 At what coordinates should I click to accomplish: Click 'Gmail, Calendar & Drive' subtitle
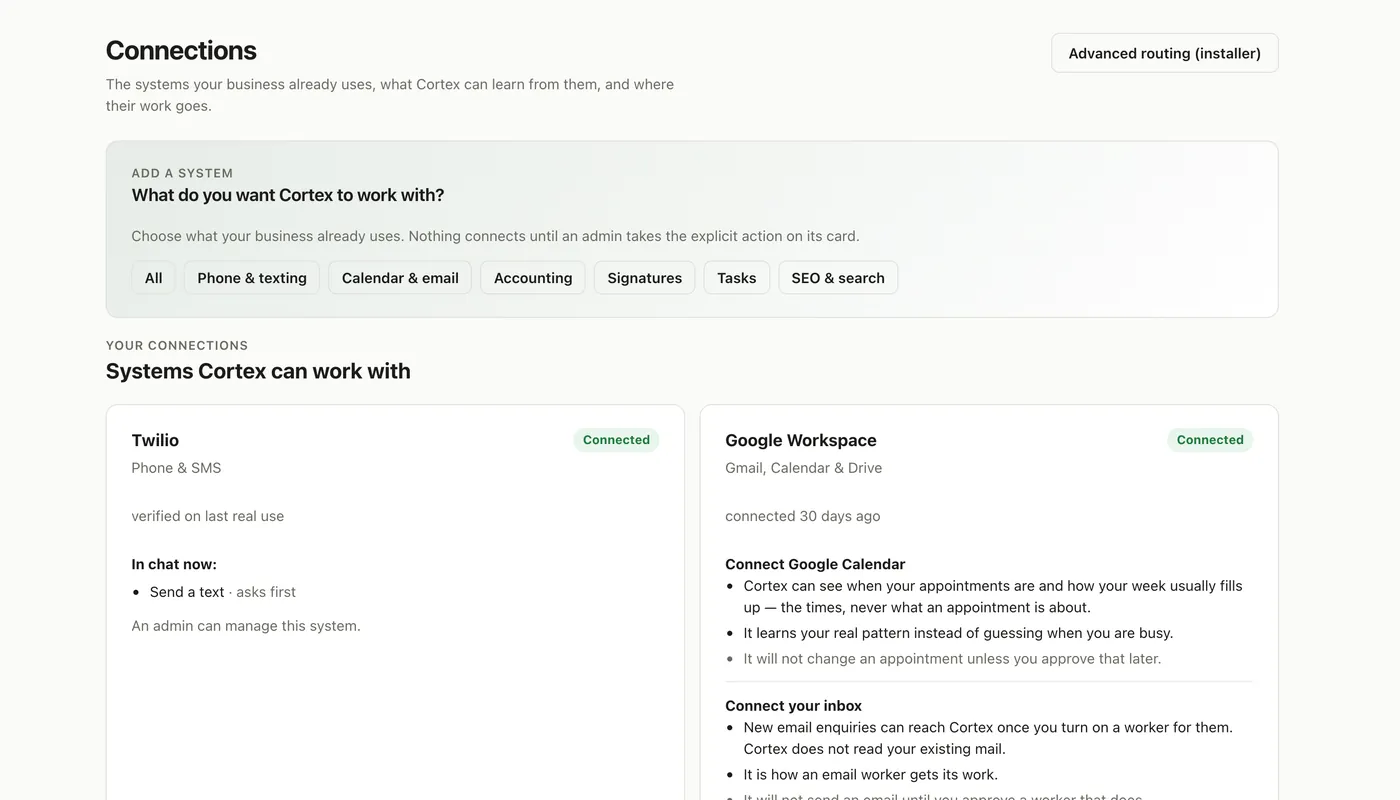(804, 468)
